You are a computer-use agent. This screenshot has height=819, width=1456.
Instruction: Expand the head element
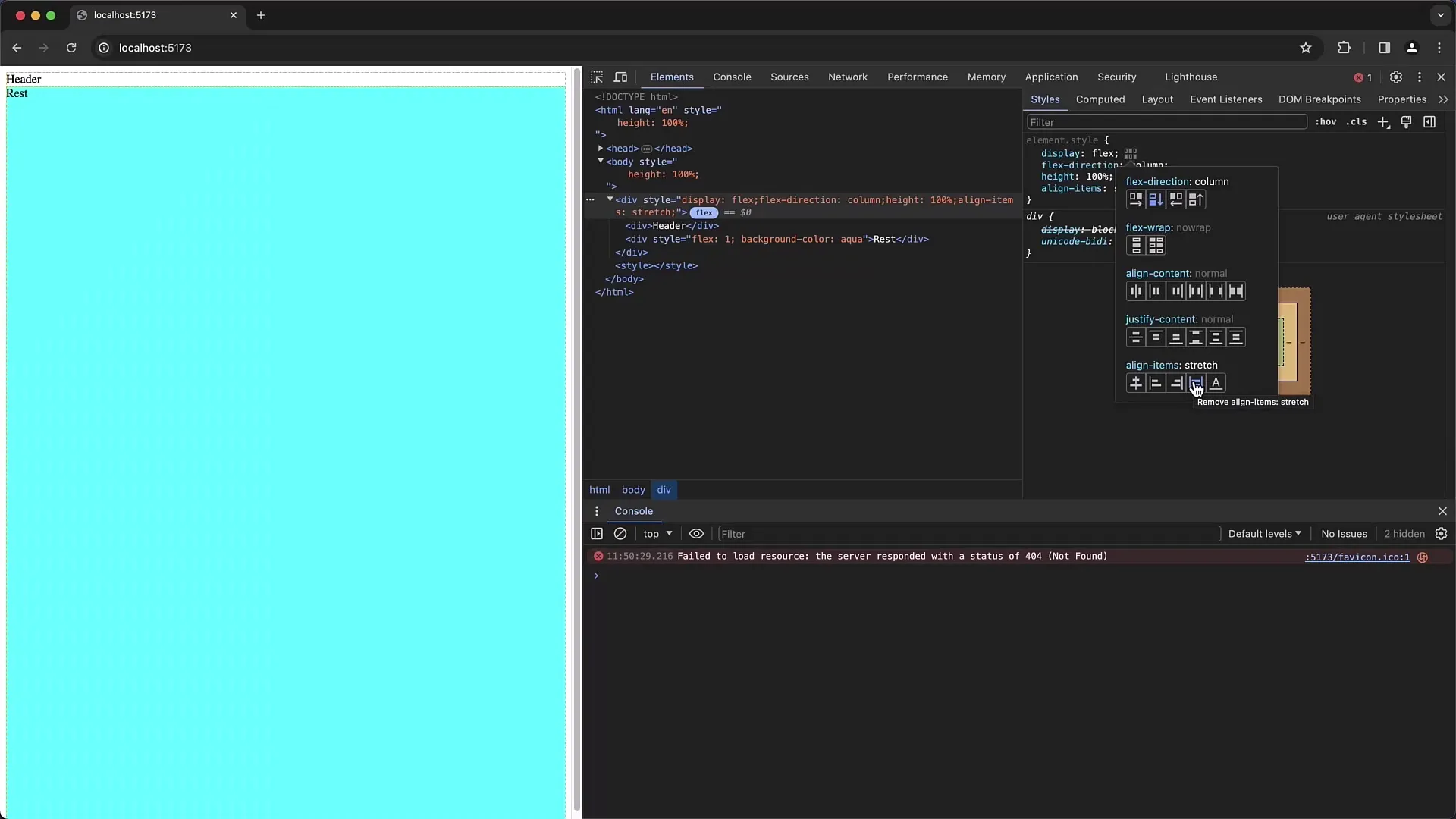(x=601, y=149)
